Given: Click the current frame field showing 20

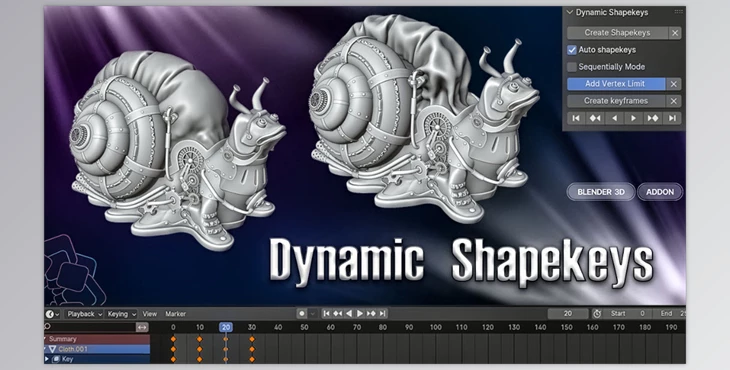Looking at the screenshot, I should (x=568, y=314).
